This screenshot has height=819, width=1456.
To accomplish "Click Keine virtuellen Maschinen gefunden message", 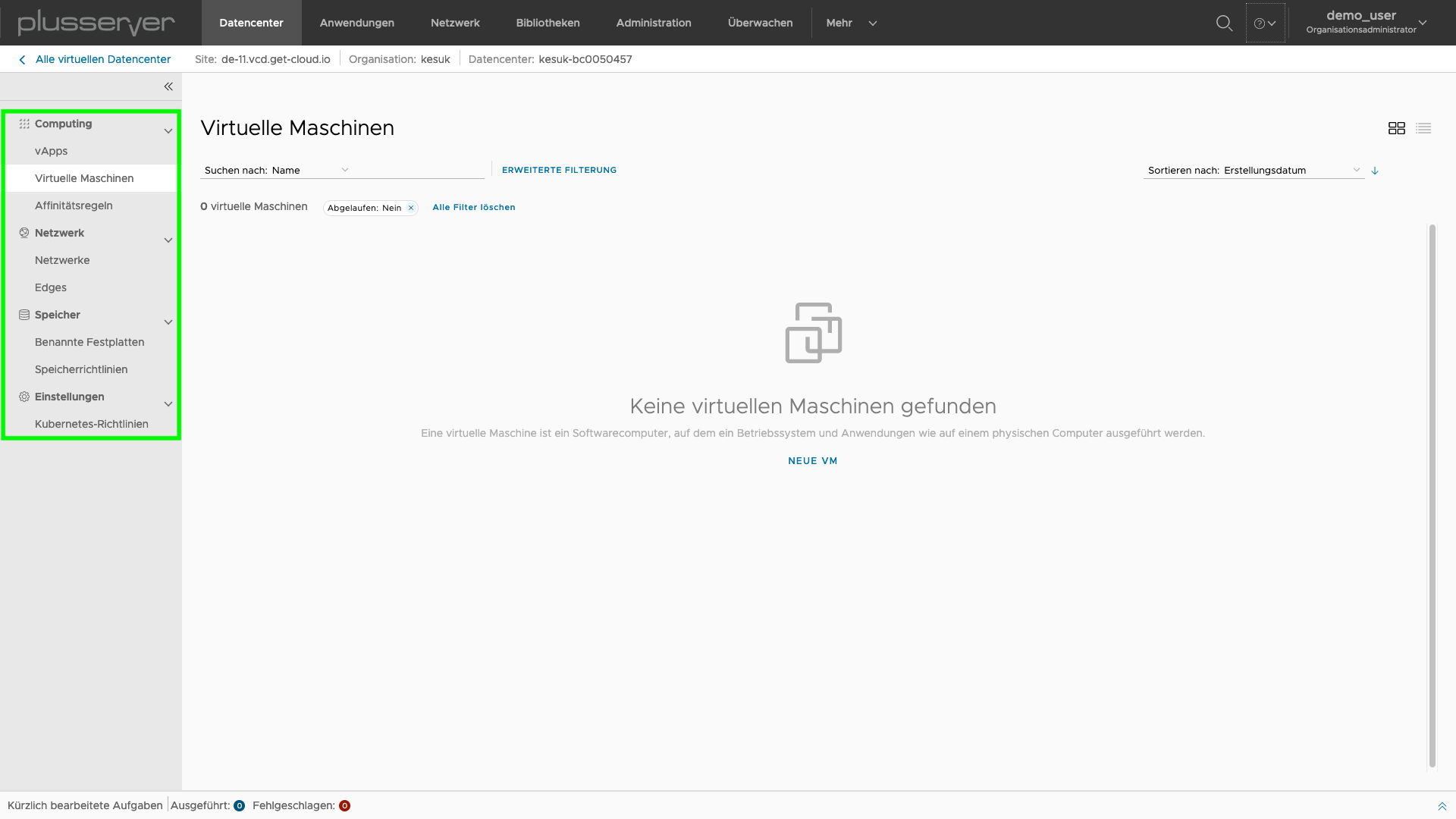I will 813,406.
